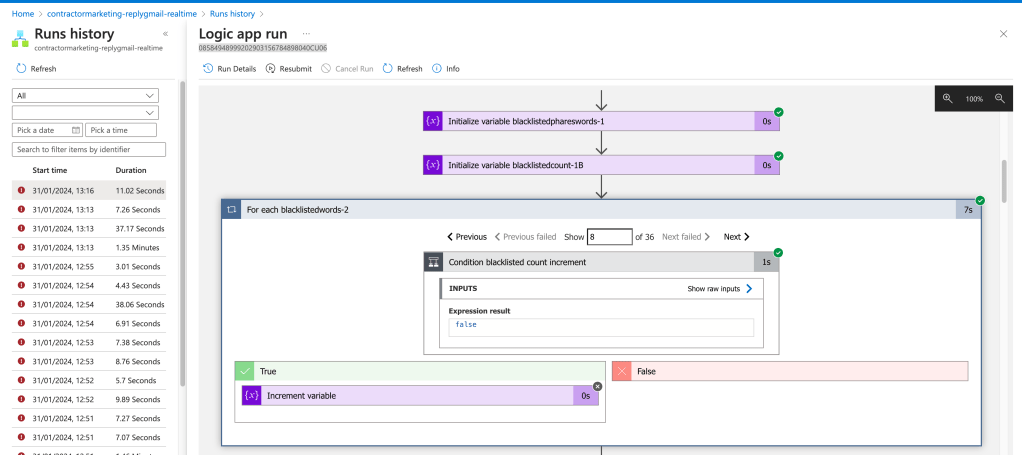Screen dimensions: 1022x455
Task: Click the variable icon on blacklistedphareswords-1
Action: point(433,121)
